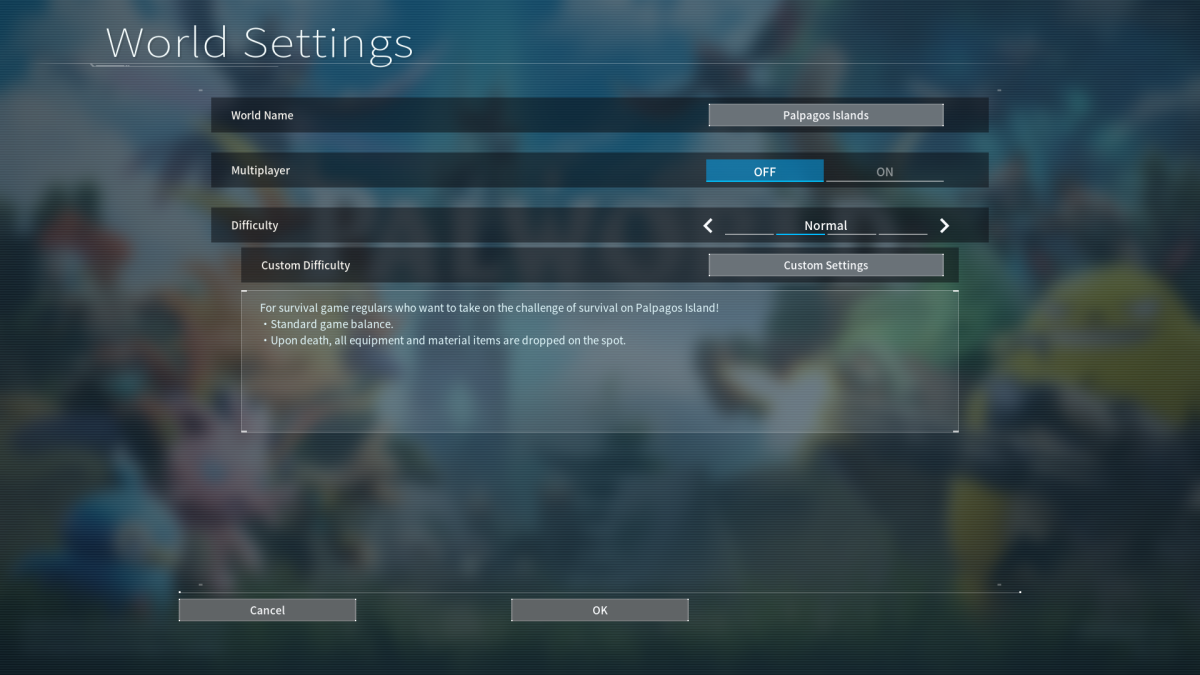The height and width of the screenshot is (675, 1200).
Task: Click the Difficulty row label
Action: pyautogui.click(x=254, y=226)
